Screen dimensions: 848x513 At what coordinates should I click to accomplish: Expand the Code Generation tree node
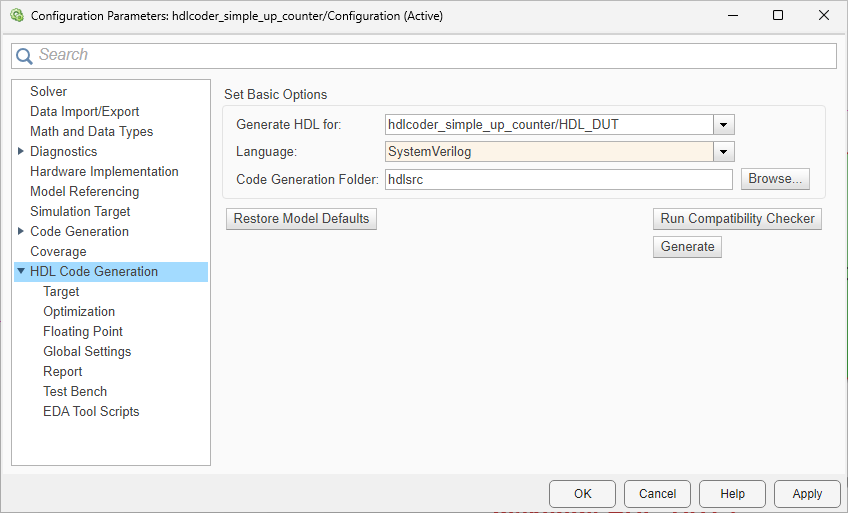click(x=21, y=231)
